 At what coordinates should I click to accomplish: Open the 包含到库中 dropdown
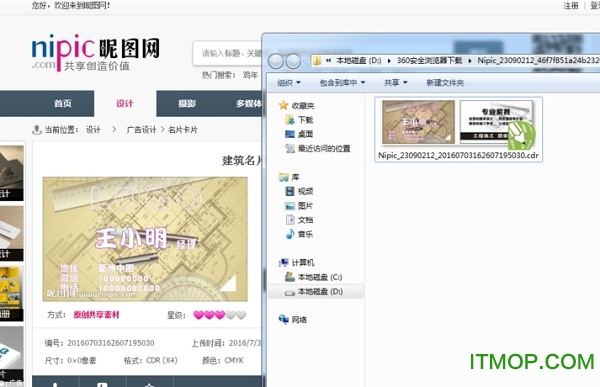point(342,82)
